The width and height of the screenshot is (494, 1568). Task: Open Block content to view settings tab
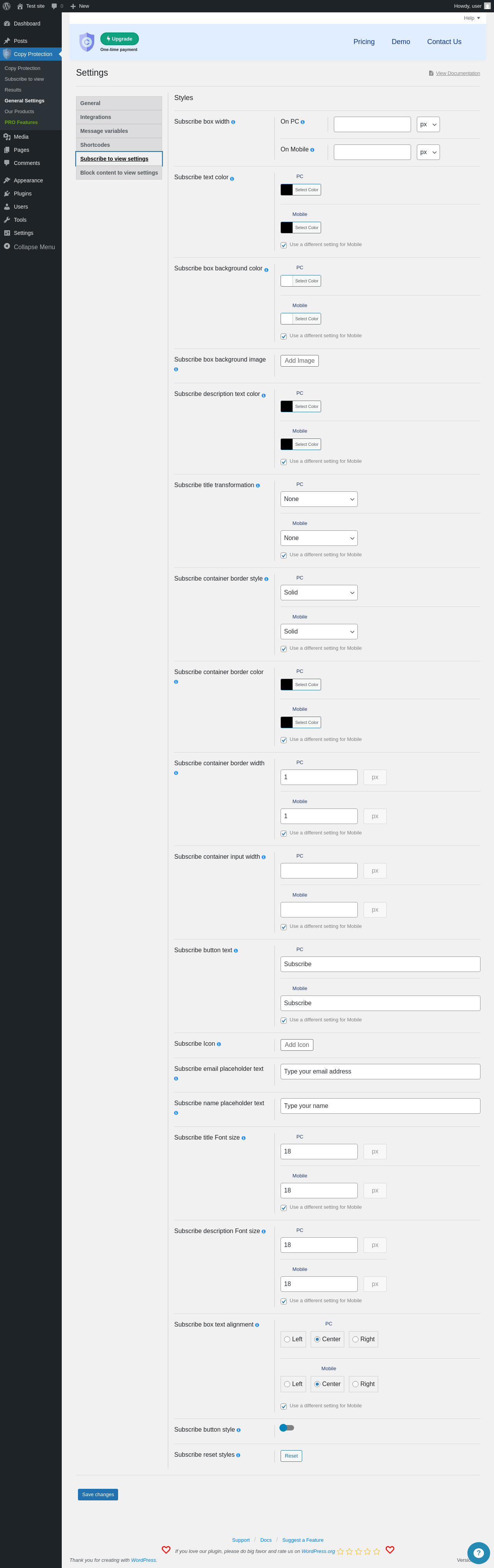119,173
